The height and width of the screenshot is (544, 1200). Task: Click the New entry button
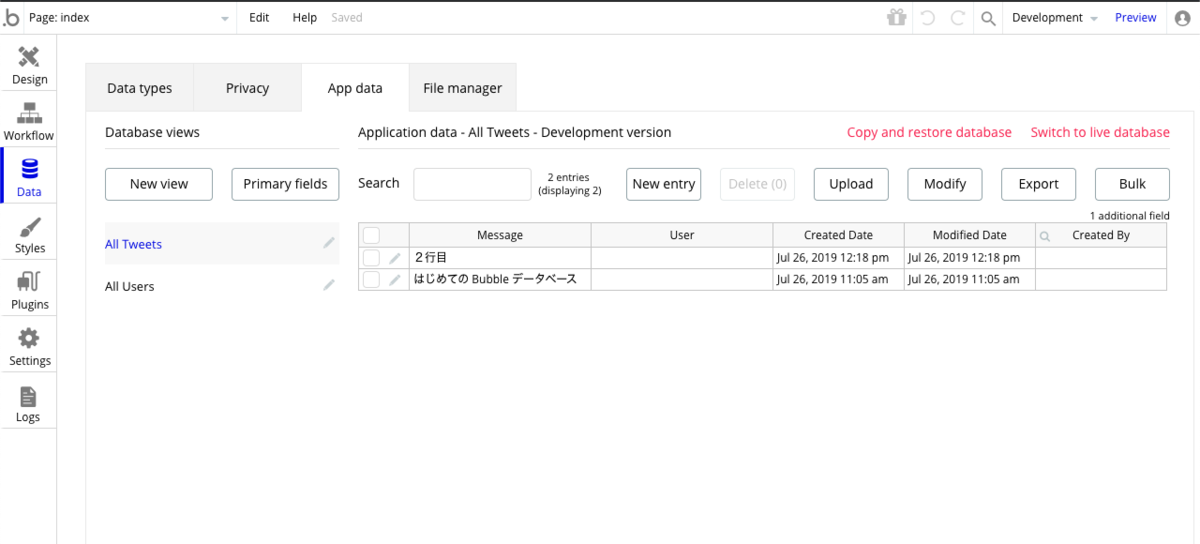coord(664,184)
